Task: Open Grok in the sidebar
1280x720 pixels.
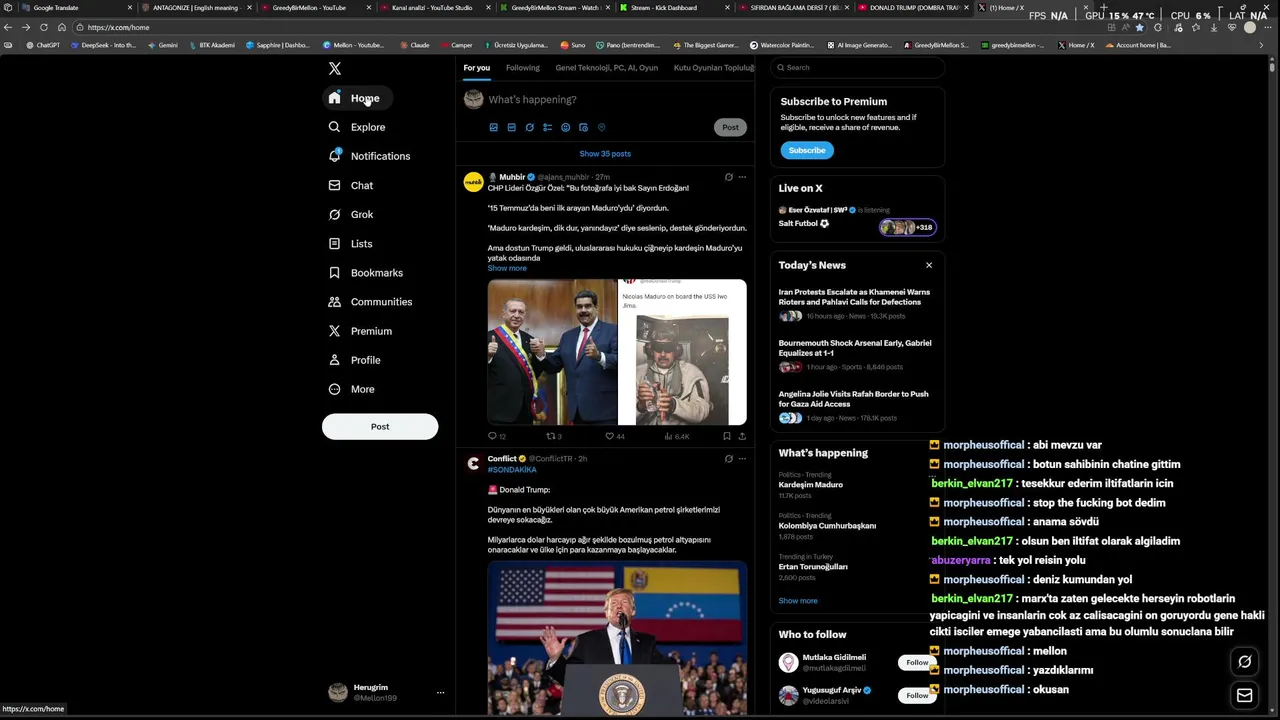Action: tap(351, 214)
